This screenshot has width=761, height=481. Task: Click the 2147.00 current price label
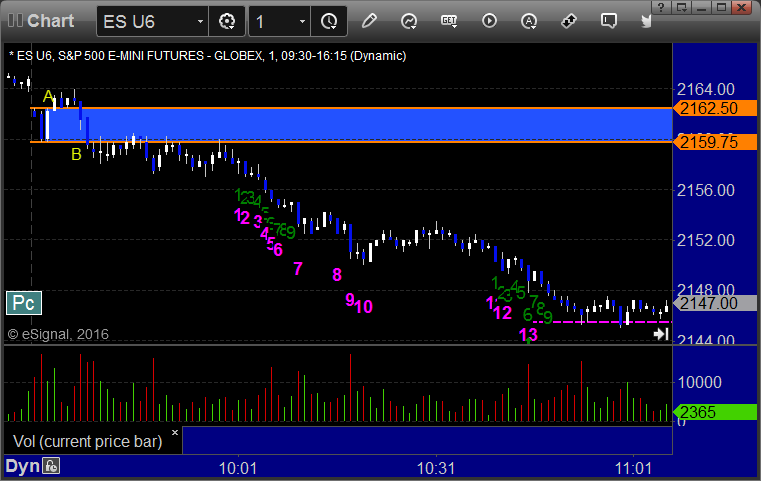click(714, 303)
